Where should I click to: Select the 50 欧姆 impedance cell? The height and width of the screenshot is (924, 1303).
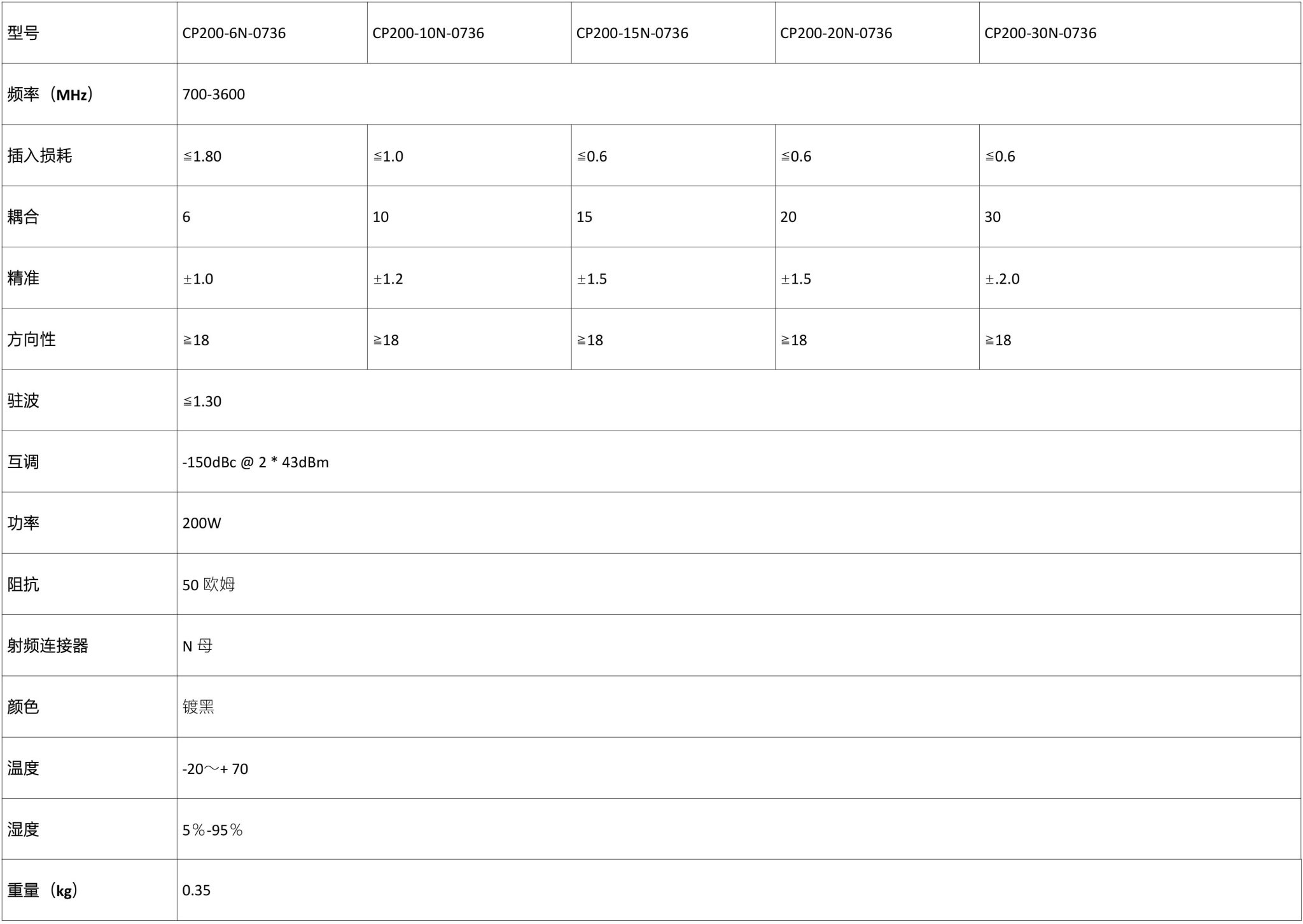tap(739, 584)
